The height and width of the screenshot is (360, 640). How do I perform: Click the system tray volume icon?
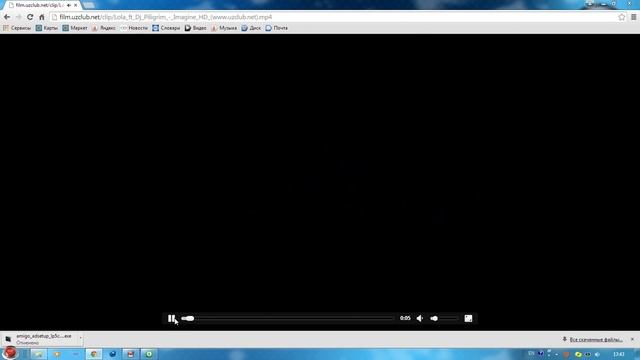(597, 354)
